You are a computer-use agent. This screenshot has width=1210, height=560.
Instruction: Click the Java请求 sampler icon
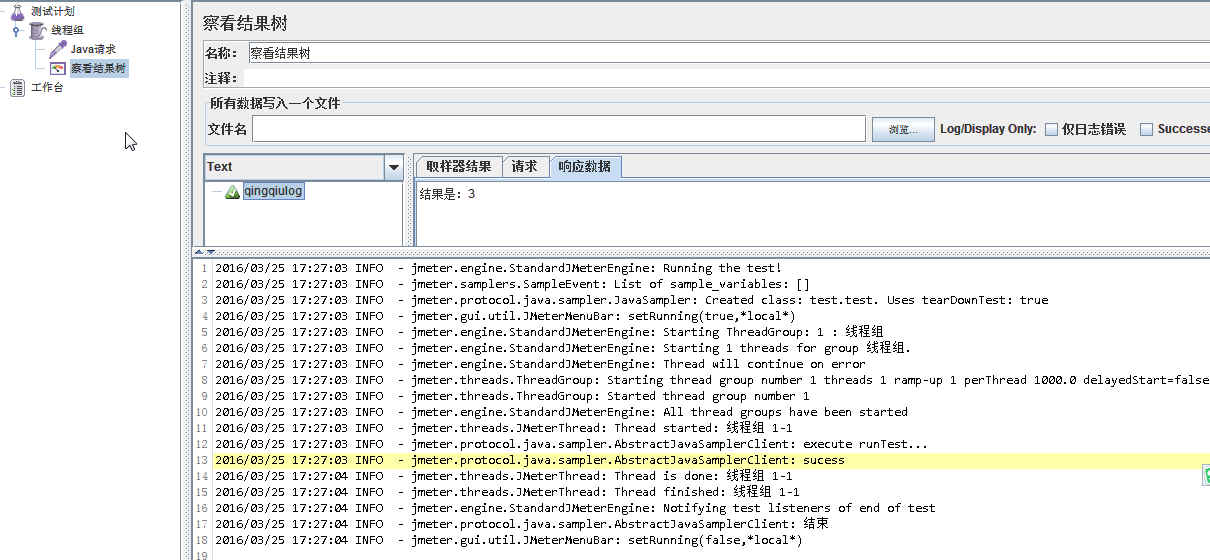click(58, 49)
